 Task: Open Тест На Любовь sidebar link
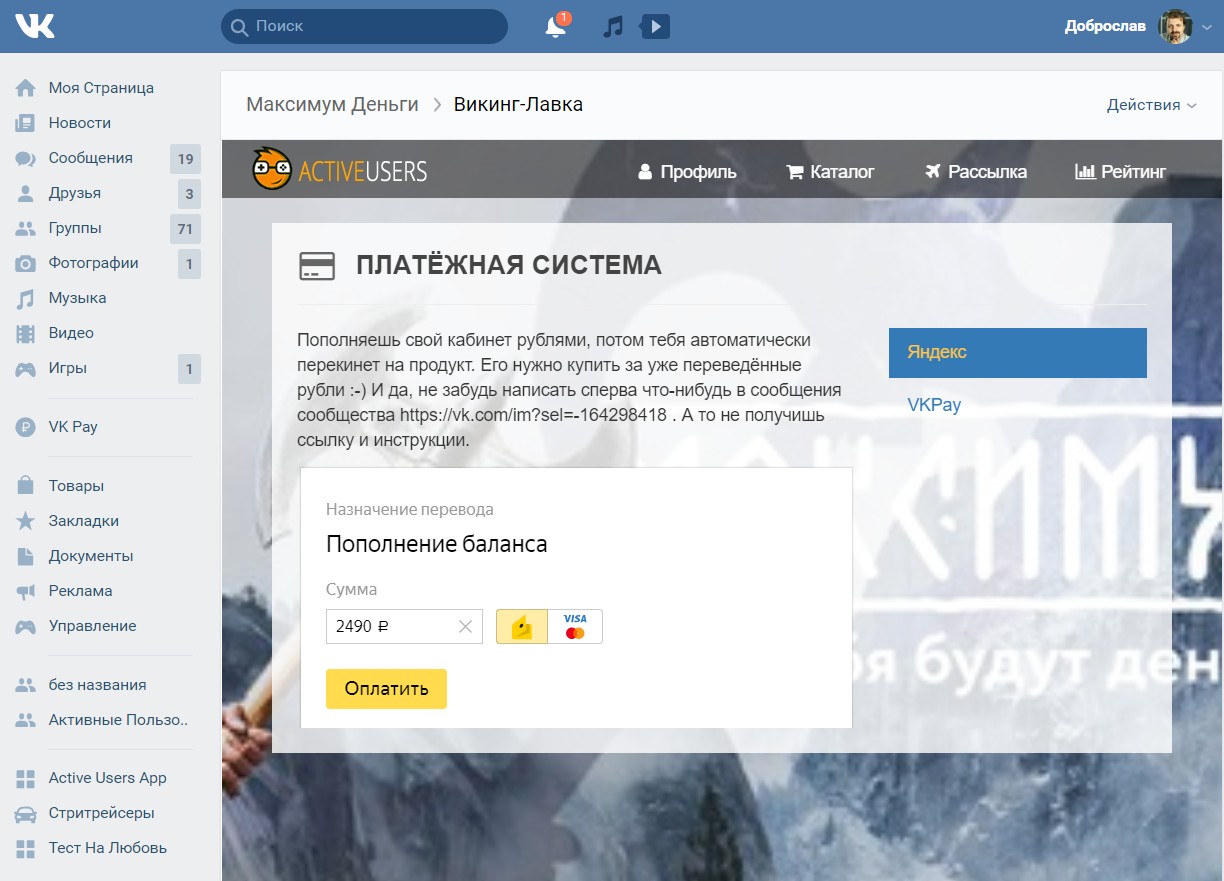tap(107, 848)
